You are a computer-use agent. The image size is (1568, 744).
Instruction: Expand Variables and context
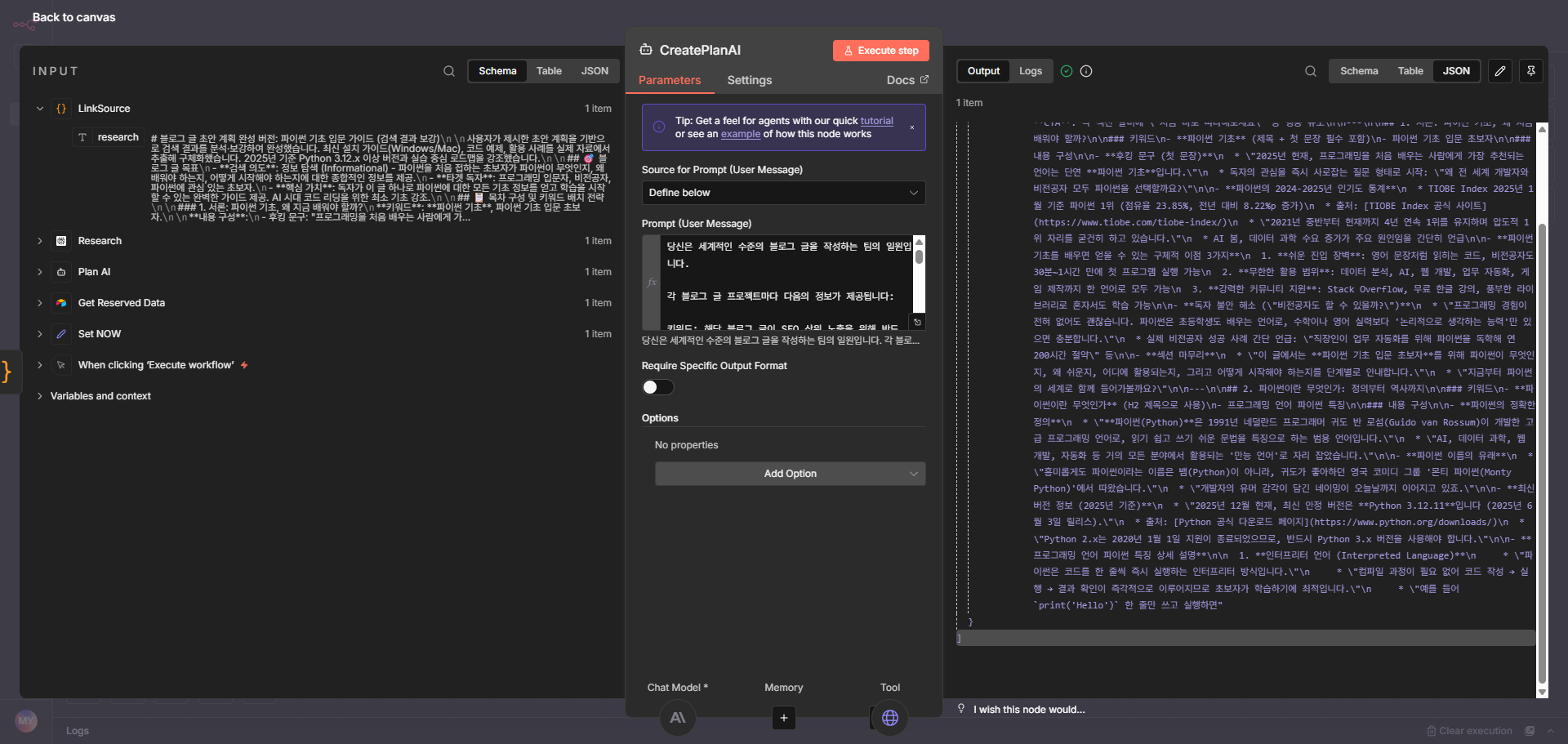[40, 396]
